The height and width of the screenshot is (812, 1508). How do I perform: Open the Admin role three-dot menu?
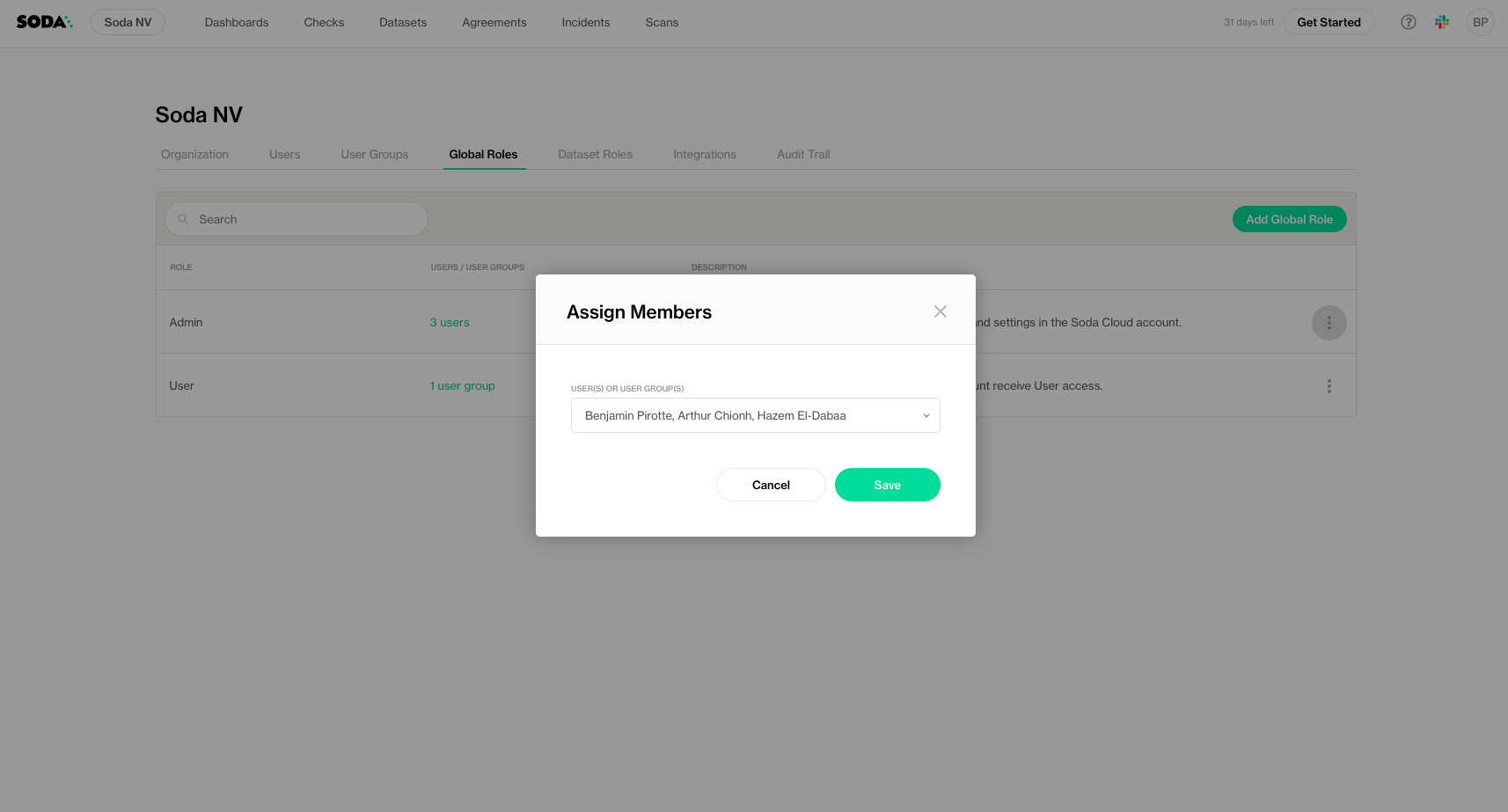(1329, 323)
